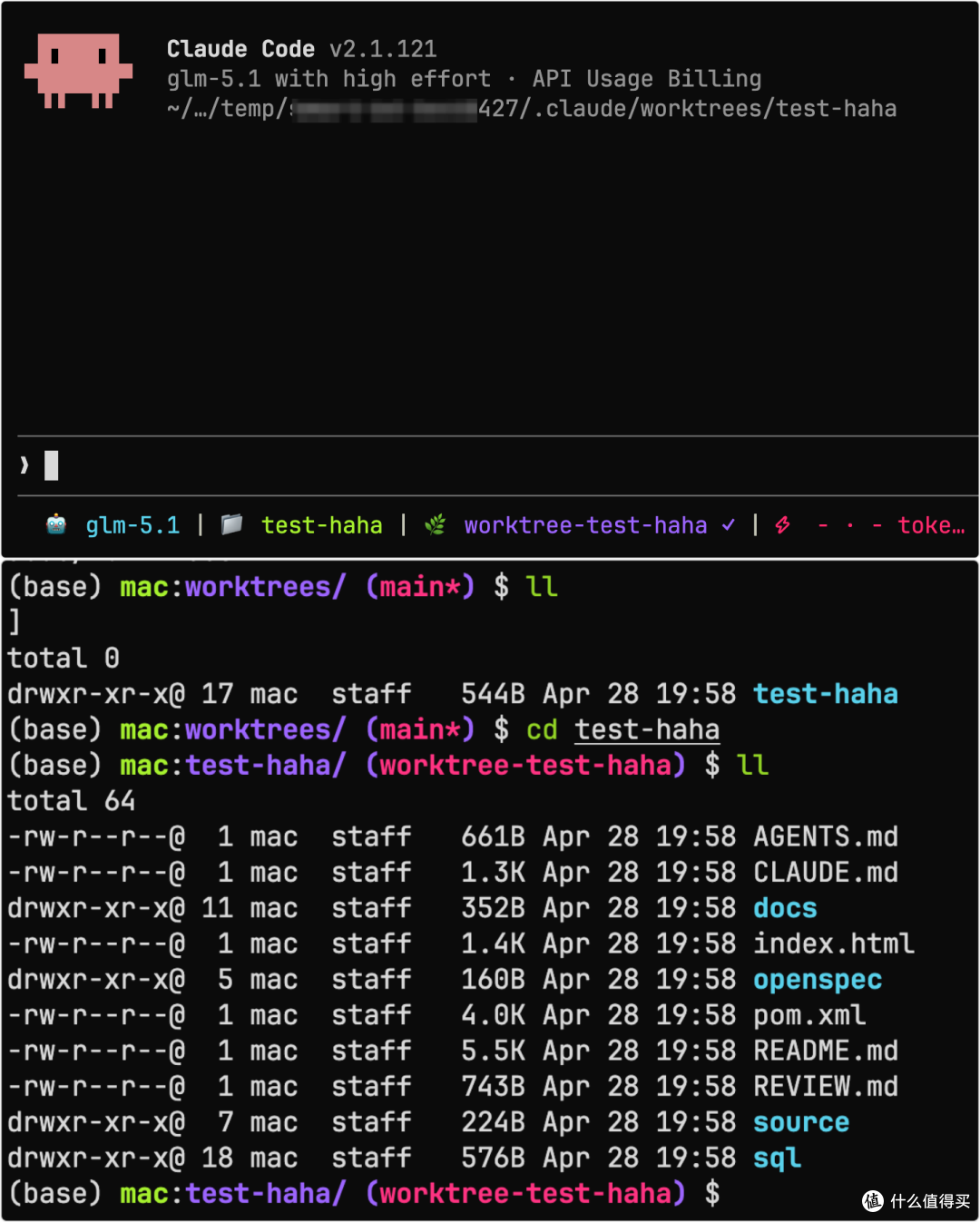The image size is (980, 1222).
Task: Click 'glm-5.1' in the status line
Action: point(132,525)
